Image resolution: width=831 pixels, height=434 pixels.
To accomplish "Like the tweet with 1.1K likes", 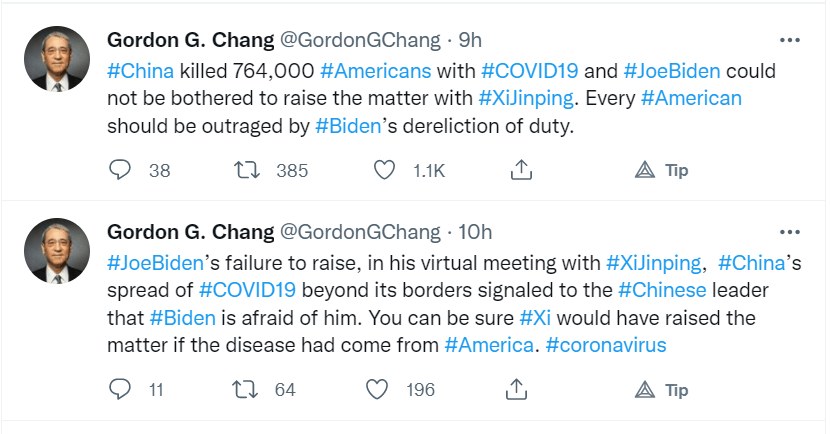I will 384,171.
